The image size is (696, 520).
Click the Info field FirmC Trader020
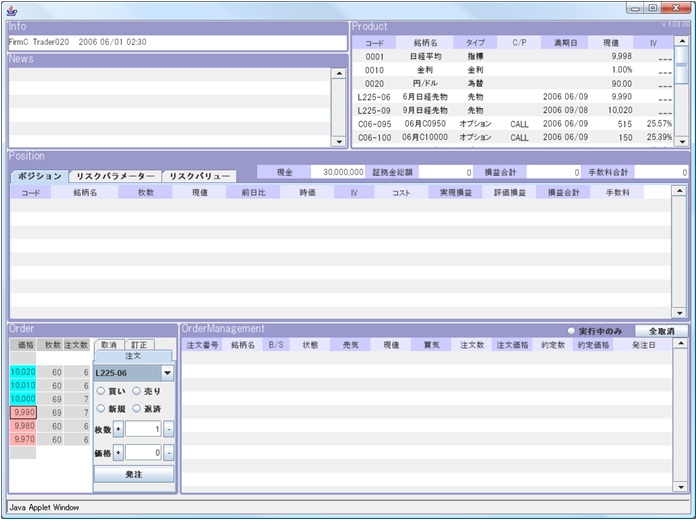click(178, 42)
